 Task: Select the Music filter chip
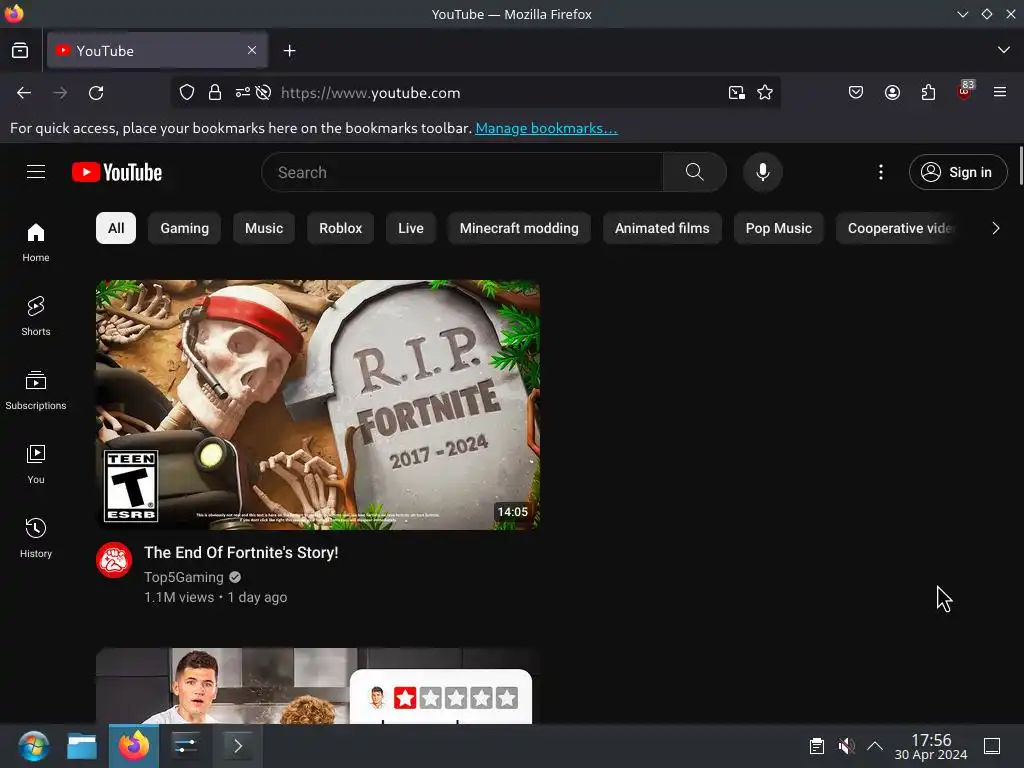[264, 228]
